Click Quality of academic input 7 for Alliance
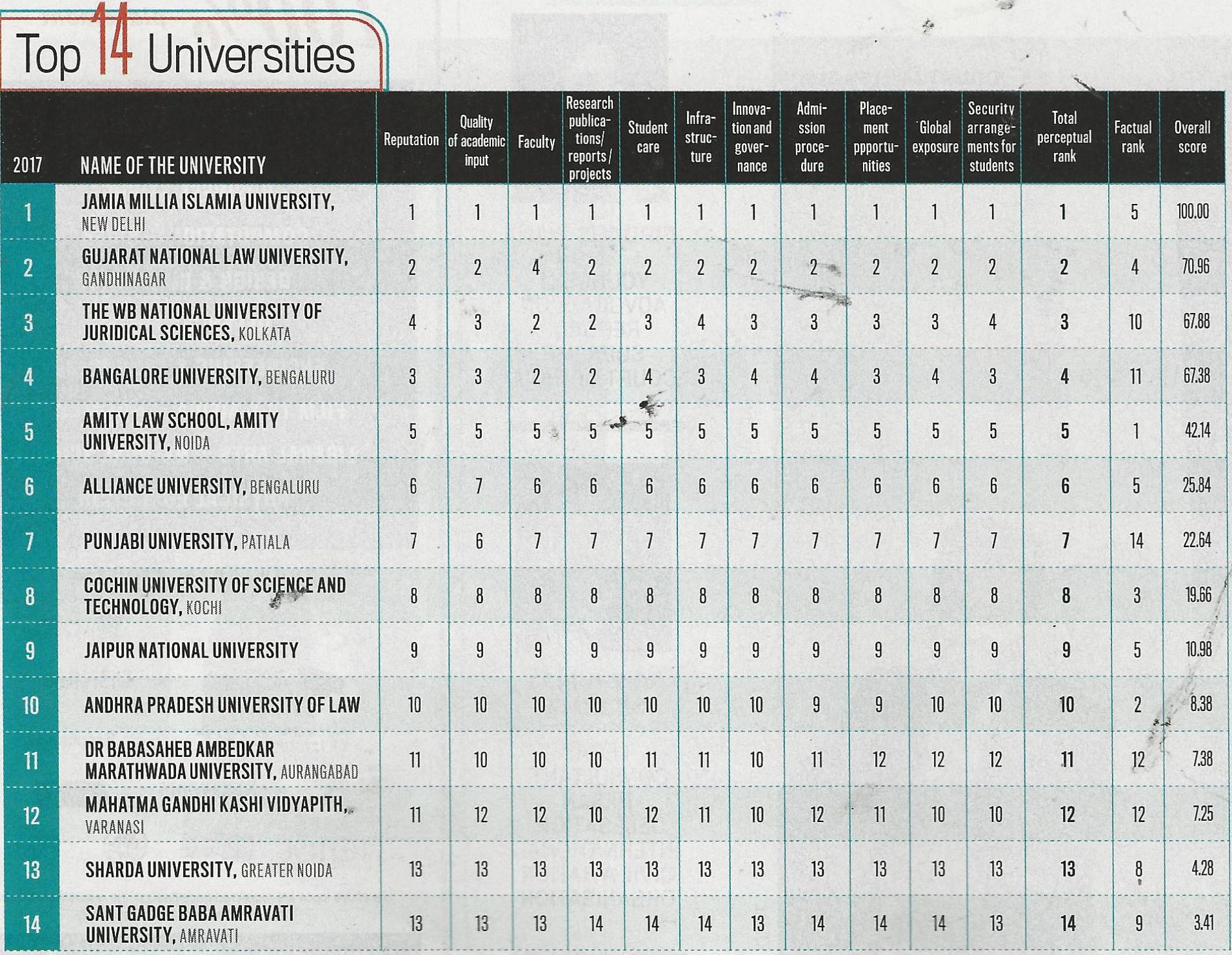Image resolution: width=1232 pixels, height=955 pixels. pos(479,487)
